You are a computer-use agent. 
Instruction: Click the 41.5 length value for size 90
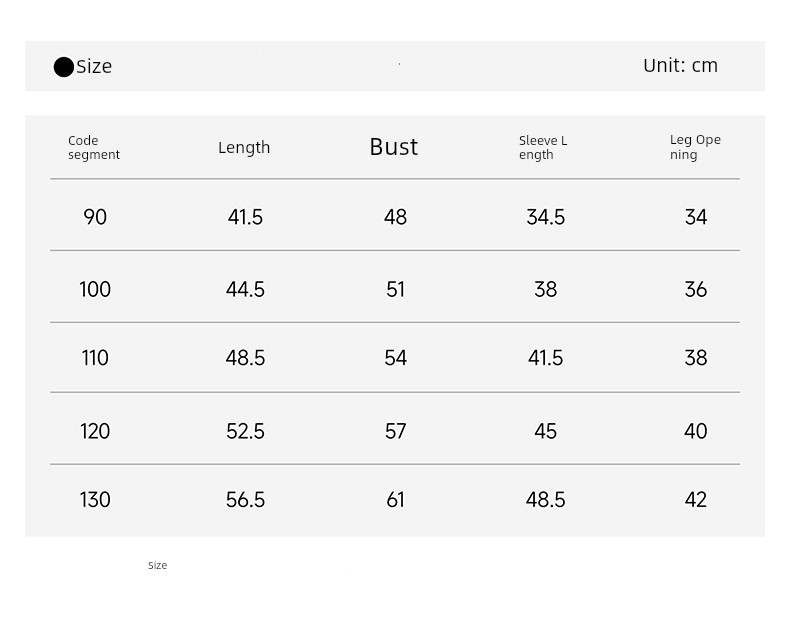tap(245, 217)
